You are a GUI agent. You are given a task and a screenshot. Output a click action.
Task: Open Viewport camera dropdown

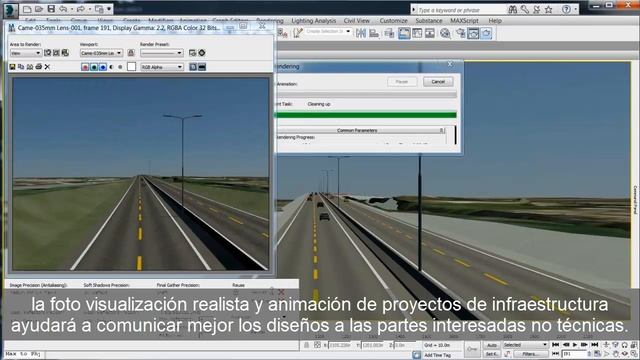(101, 53)
